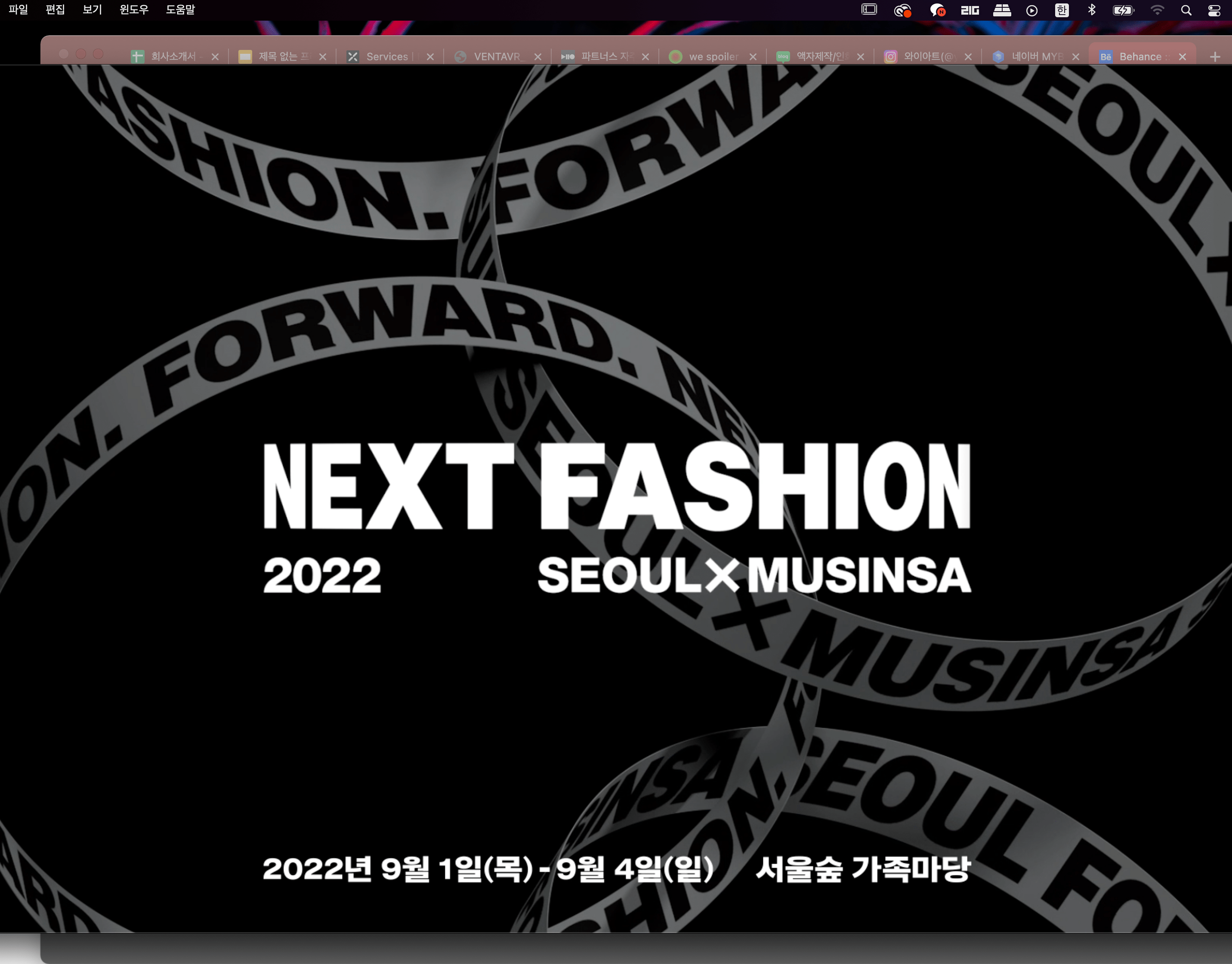1232x964 pixels.
Task: Close the 와이아트 tab
Action: click(969, 56)
